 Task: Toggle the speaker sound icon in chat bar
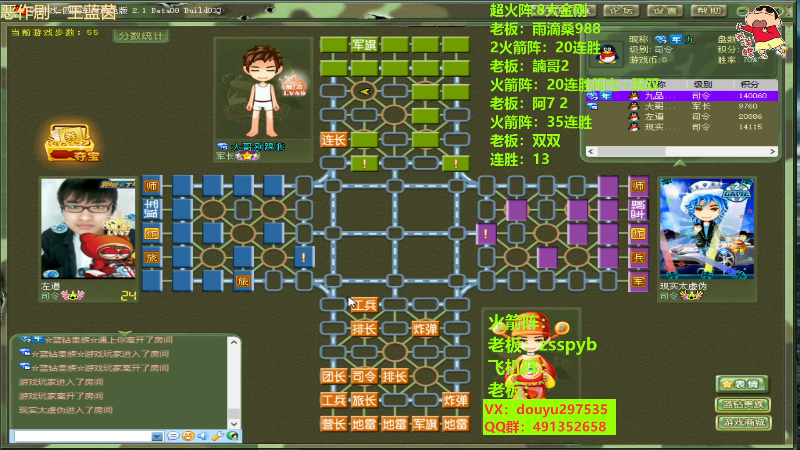click(203, 436)
